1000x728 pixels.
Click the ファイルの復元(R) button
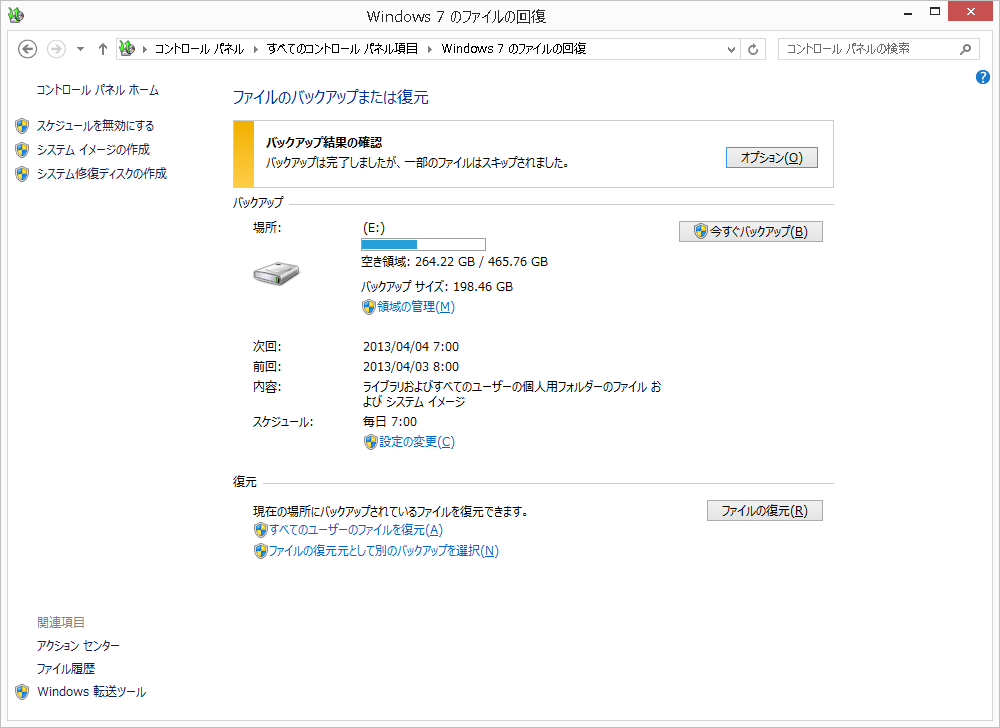coord(764,511)
